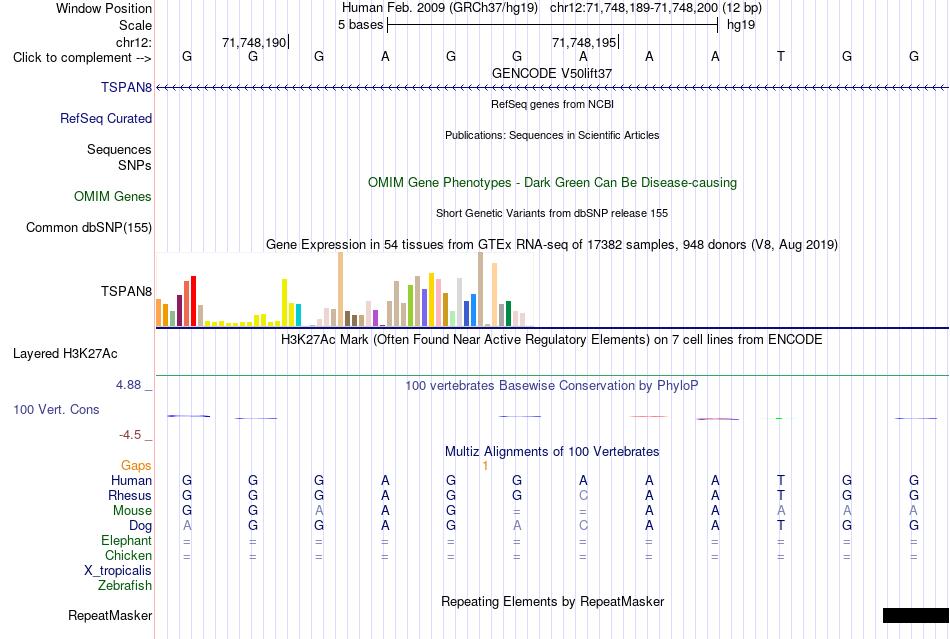Click the Sequences track label
This screenshot has width=950, height=639.
click(x=119, y=150)
